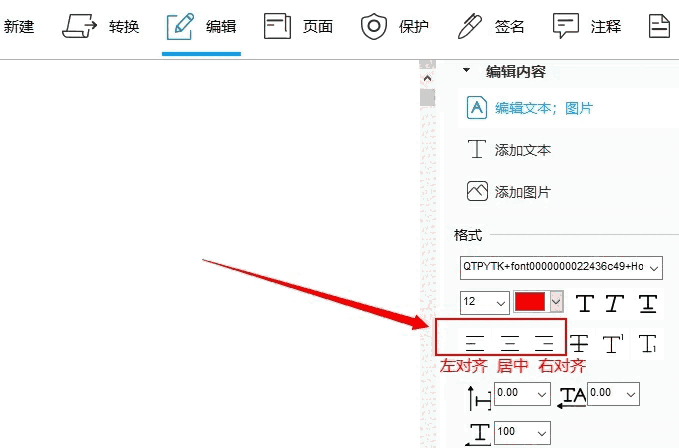Image resolution: width=679 pixels, height=448 pixels.
Task: Switch to the 编辑 (Edit) tab
Action: (201, 26)
